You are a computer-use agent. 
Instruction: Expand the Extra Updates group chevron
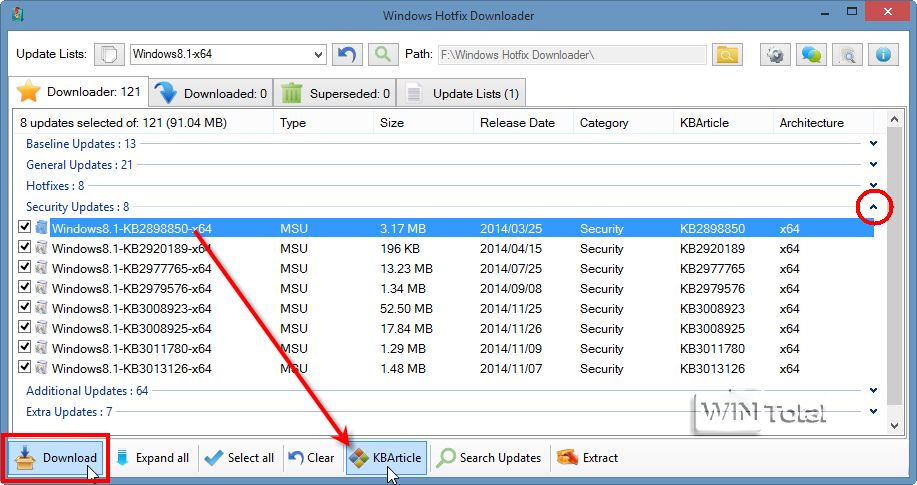(873, 411)
